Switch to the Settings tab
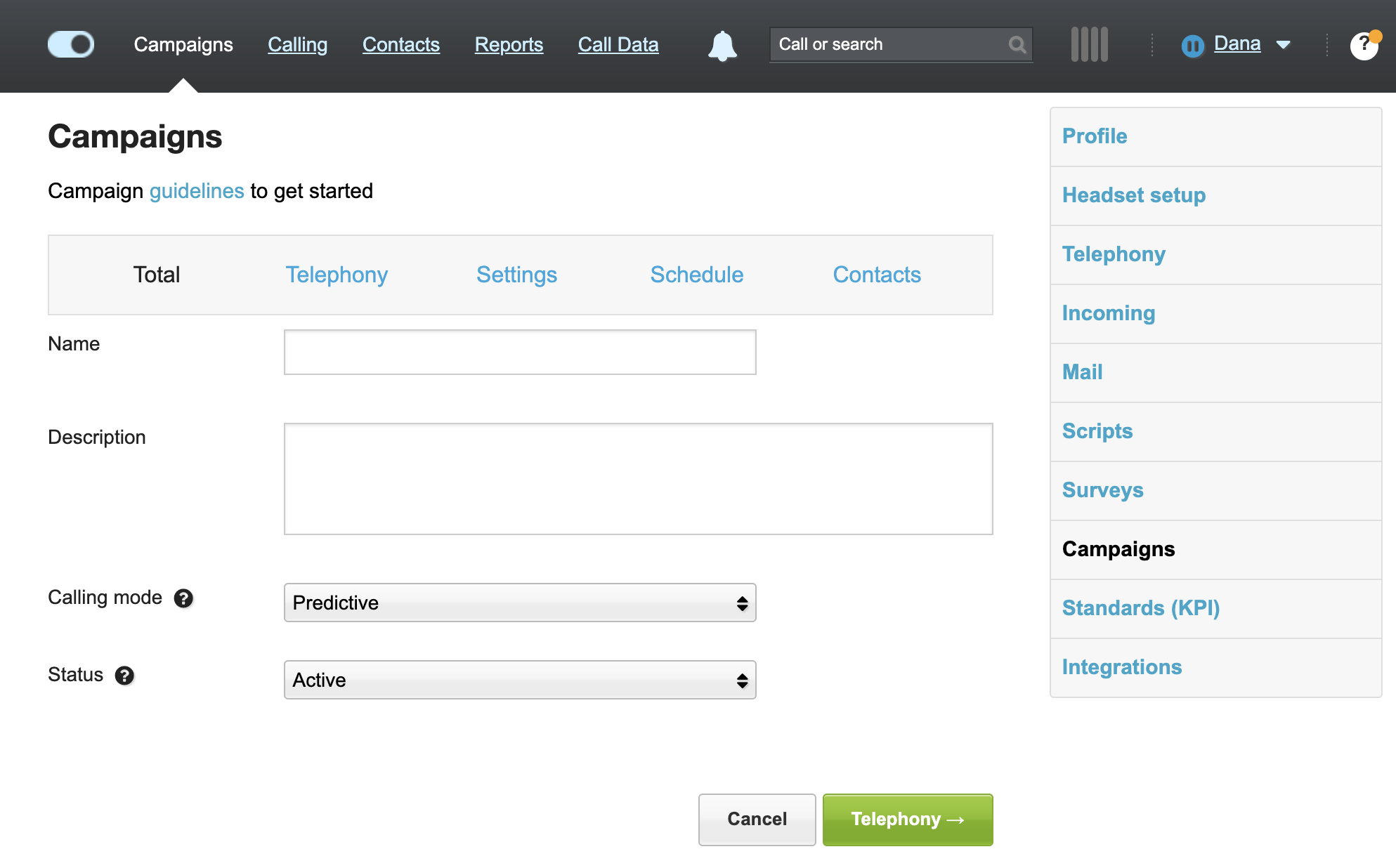1396x868 pixels. (516, 275)
